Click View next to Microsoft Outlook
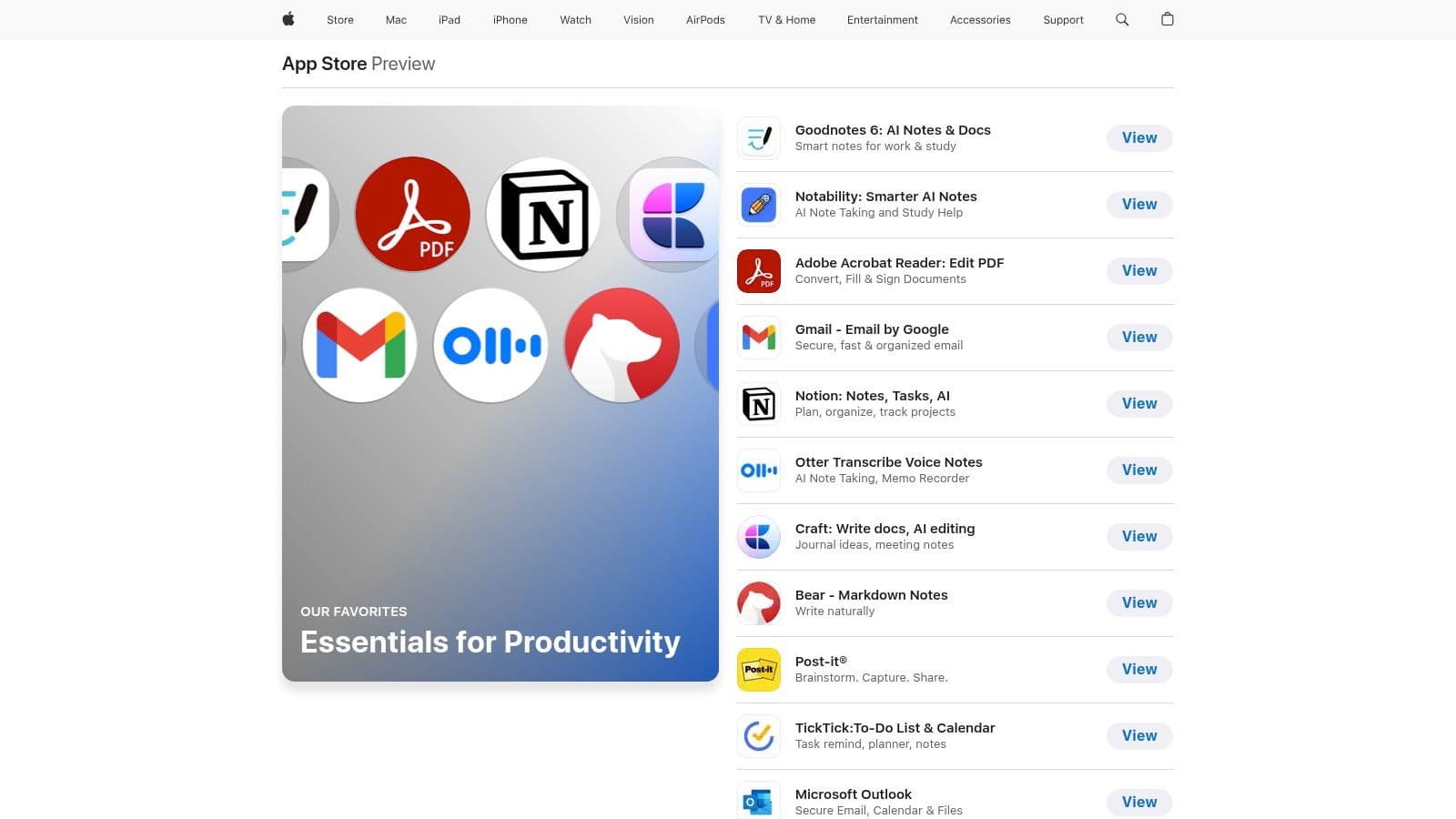Image resolution: width=1456 pixels, height=819 pixels. [x=1138, y=802]
